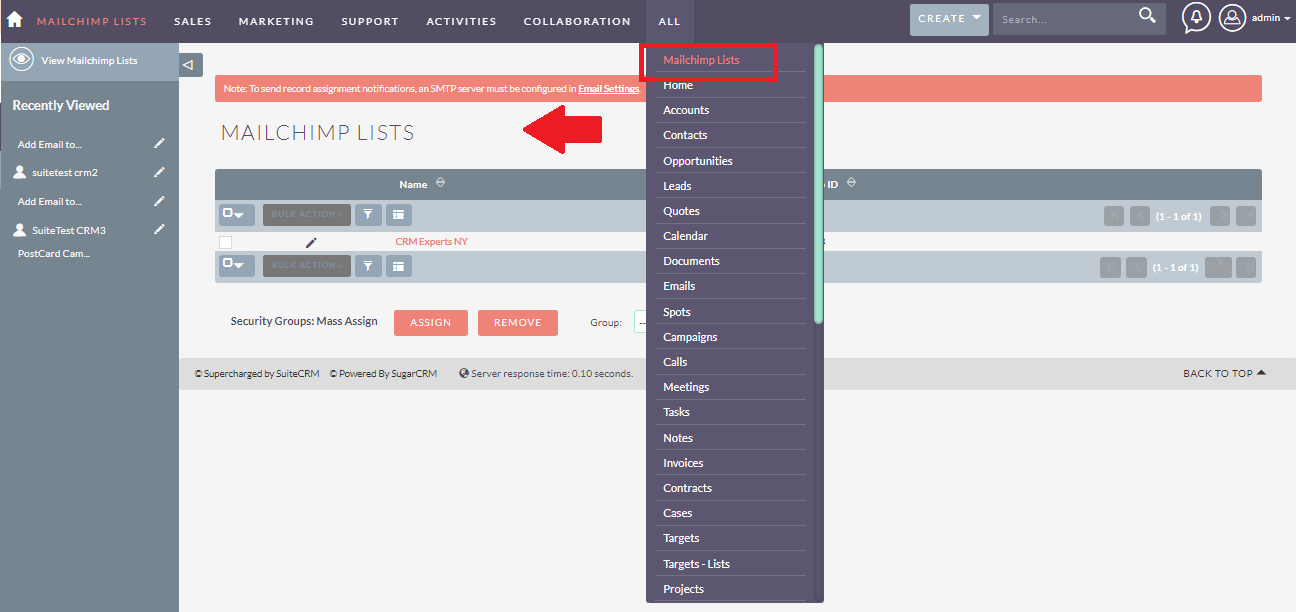Image resolution: width=1296 pixels, height=612 pixels.
Task: Click the REMOVE button
Action: click(517, 322)
